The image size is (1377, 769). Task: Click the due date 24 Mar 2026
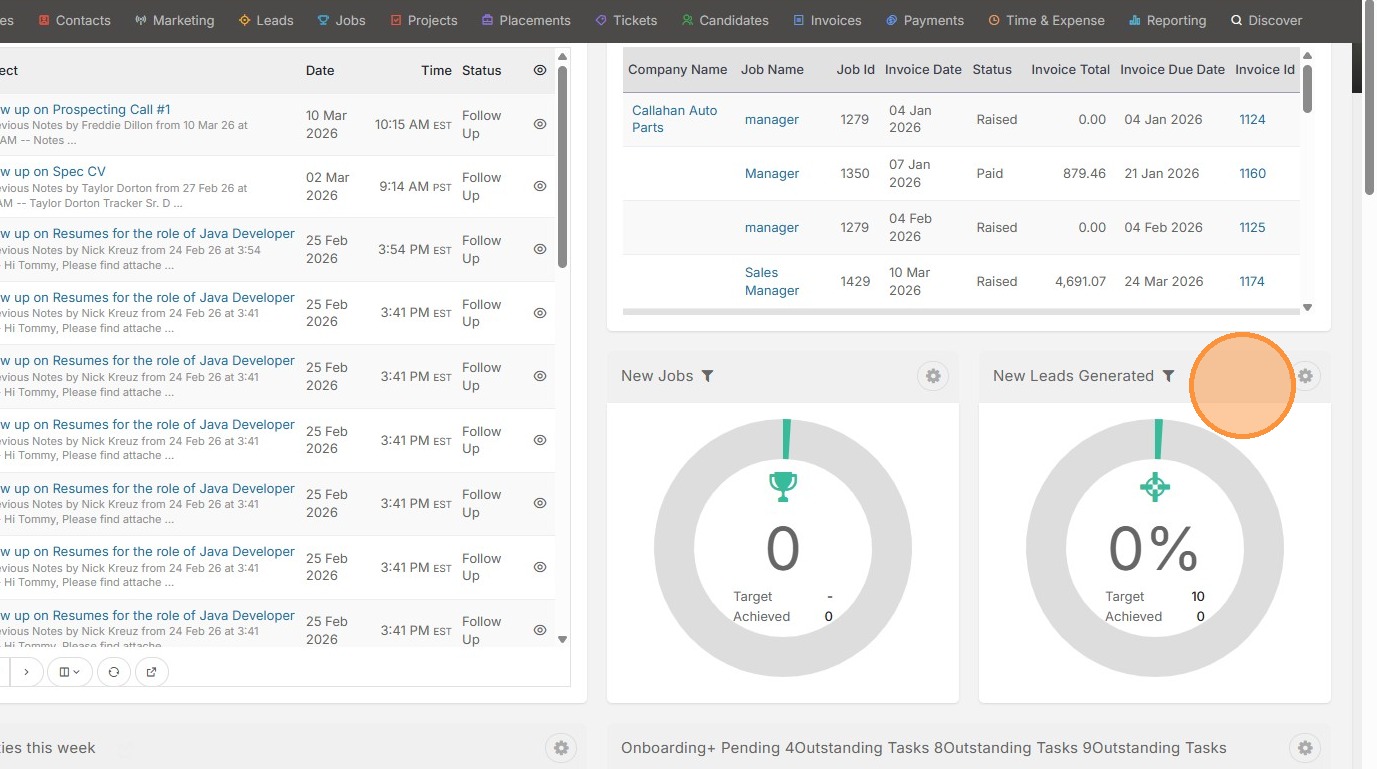[x=1164, y=281]
